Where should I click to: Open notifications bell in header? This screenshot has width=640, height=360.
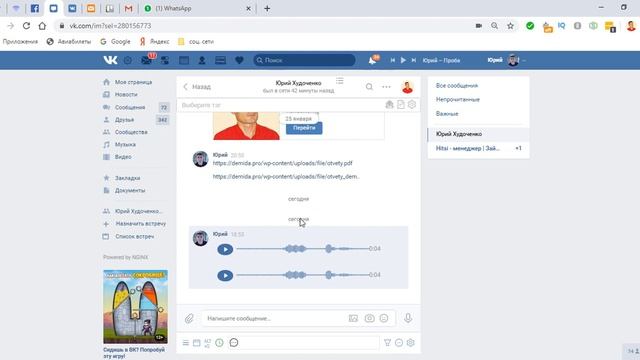(372, 60)
